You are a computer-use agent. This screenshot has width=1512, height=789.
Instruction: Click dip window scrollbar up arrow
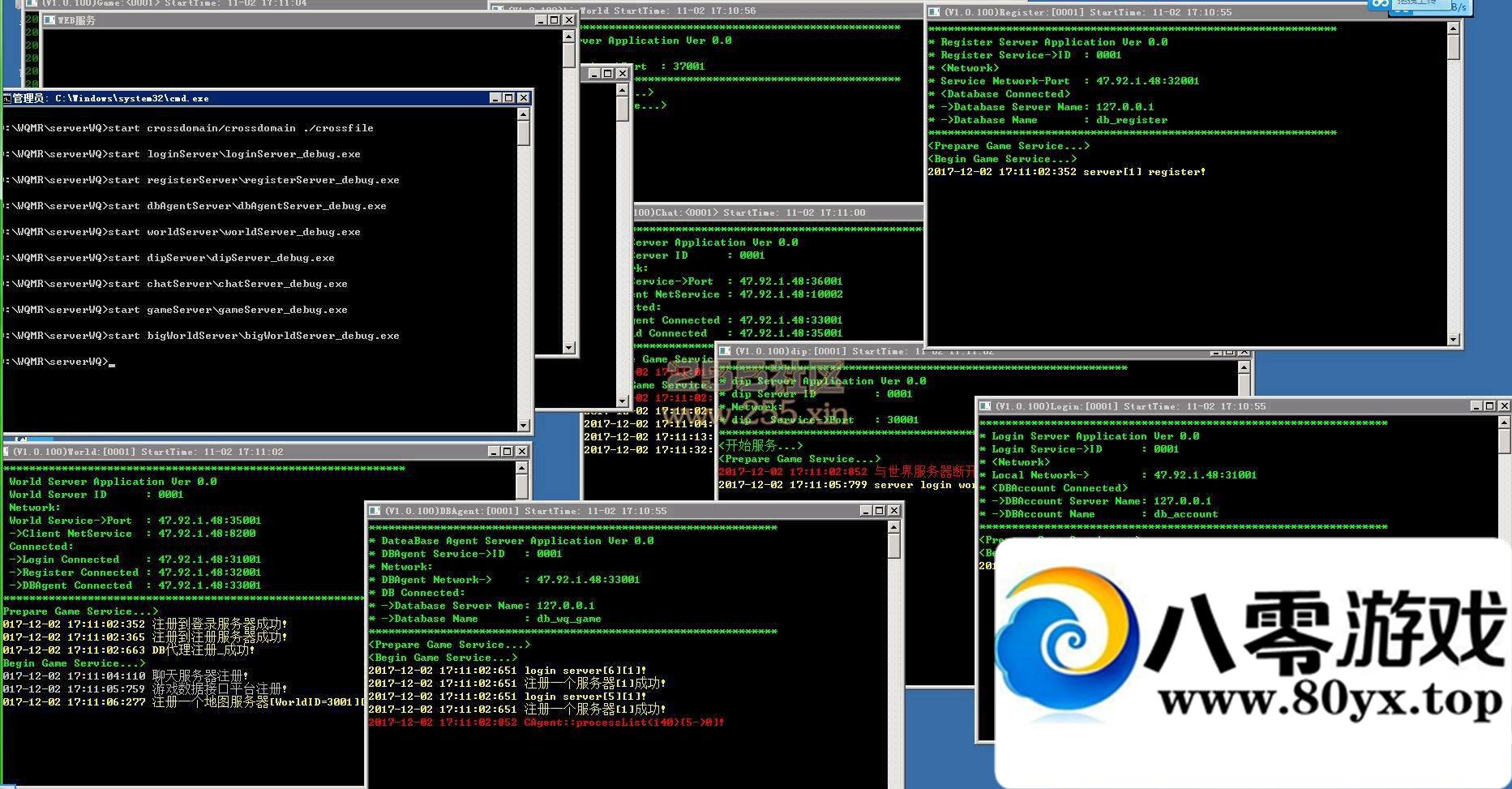pyautogui.click(x=1244, y=368)
